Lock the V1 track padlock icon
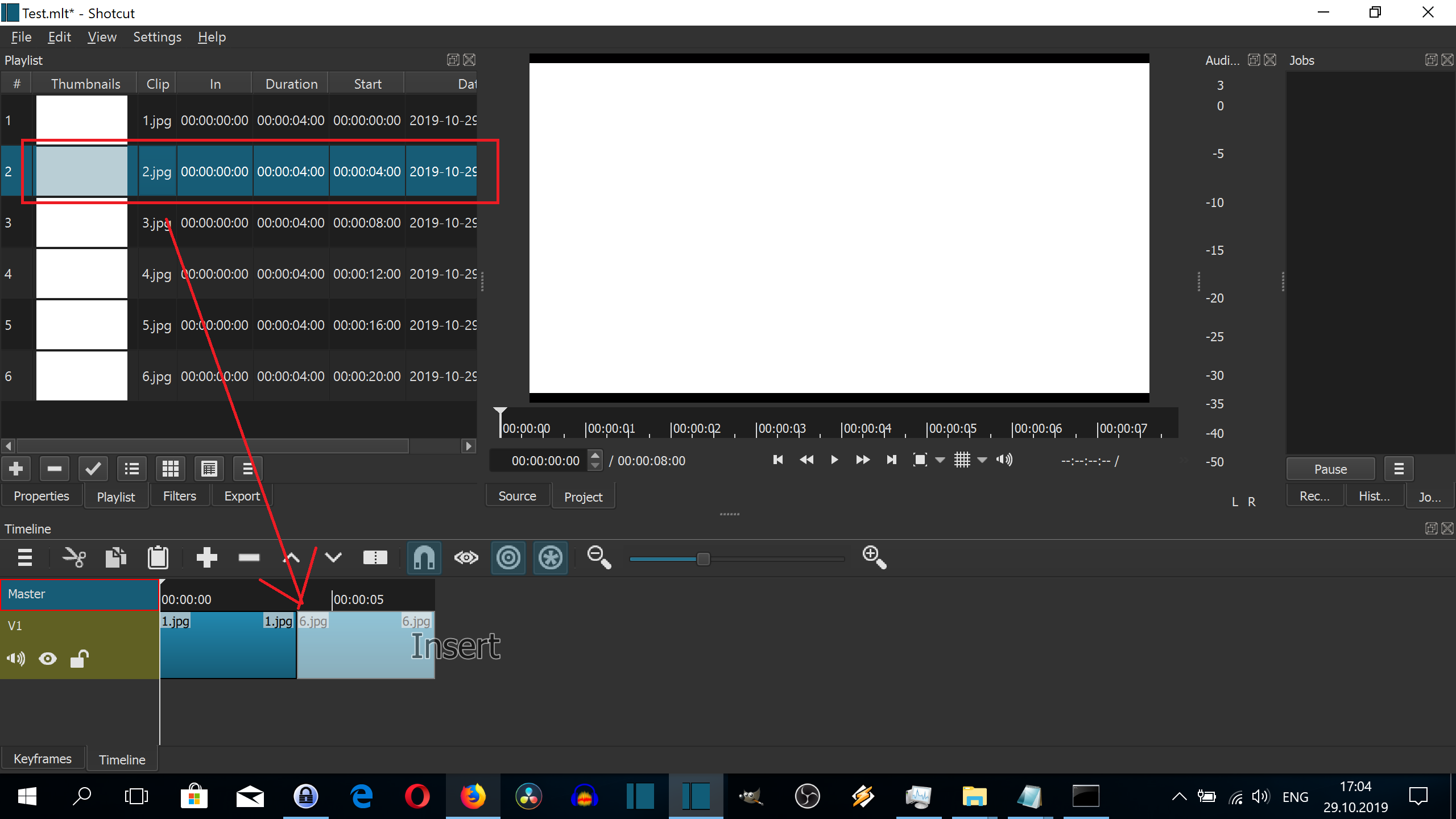Viewport: 1456px width, 819px height. (79, 659)
